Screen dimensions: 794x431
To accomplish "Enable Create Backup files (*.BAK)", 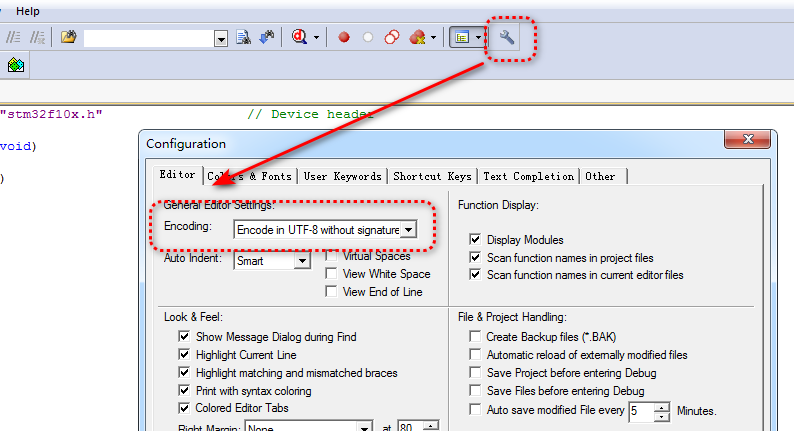I will click(x=475, y=336).
